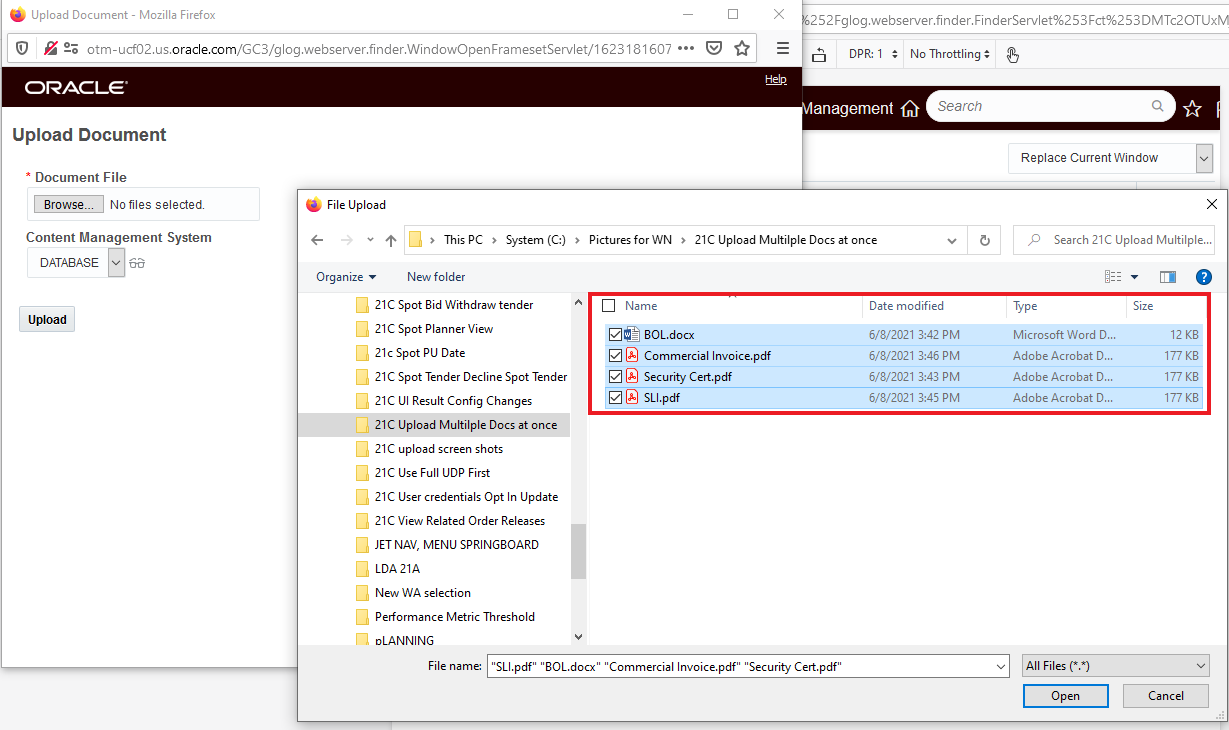1229x730 pixels.
Task: Click the favorites star in the Oracle header
Action: pos(1192,109)
